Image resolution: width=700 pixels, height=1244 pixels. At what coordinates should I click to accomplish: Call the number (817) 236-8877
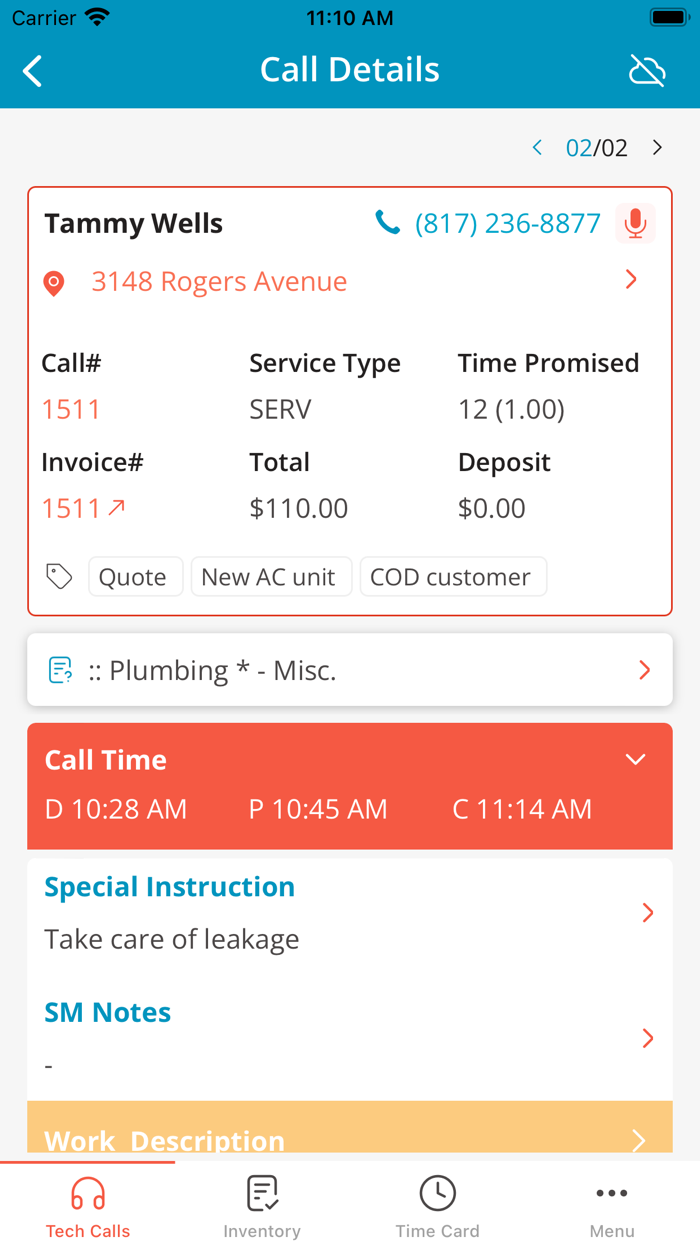(508, 223)
